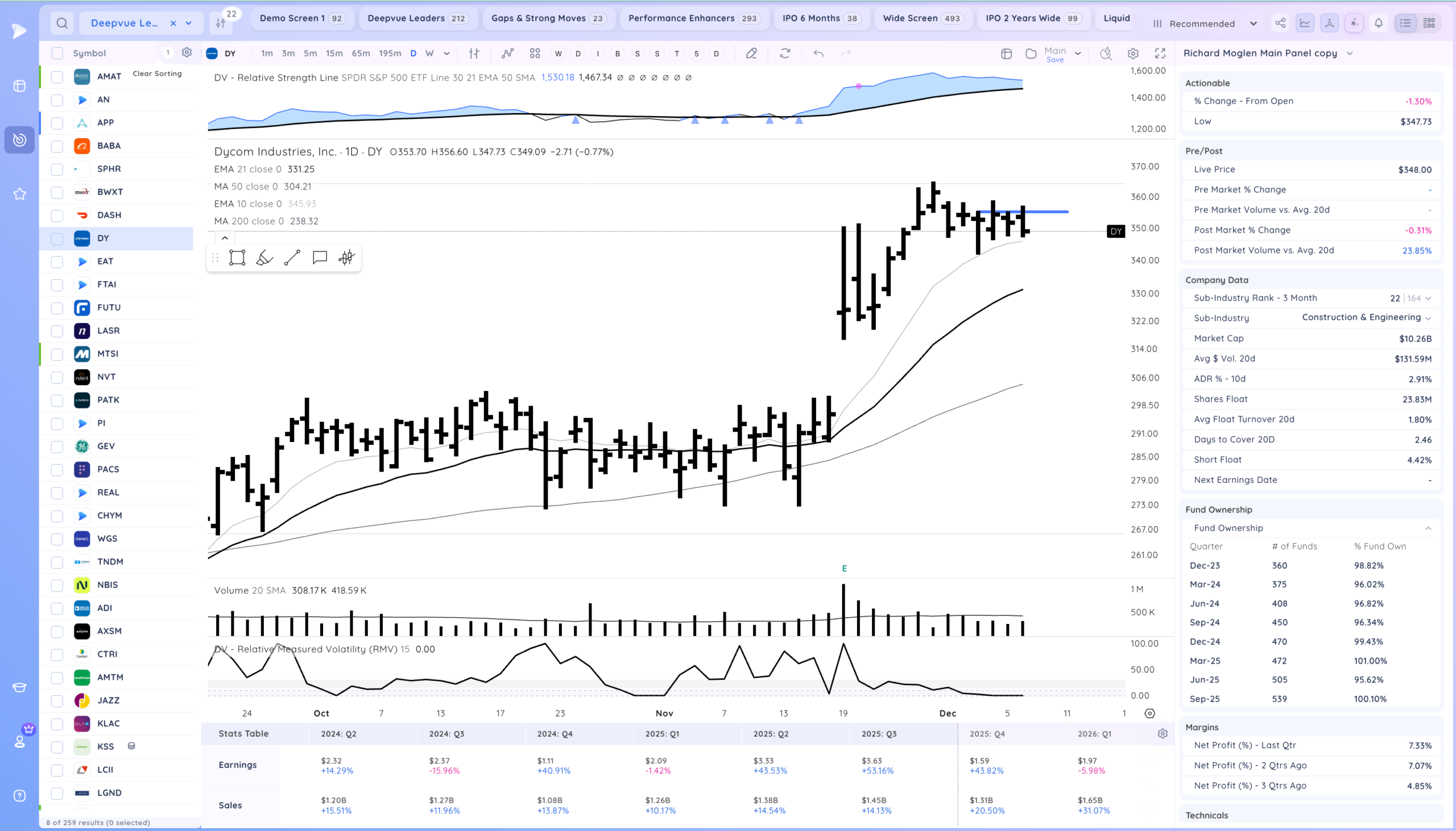Open the comment annotation tool
1456x831 pixels.
320,258
